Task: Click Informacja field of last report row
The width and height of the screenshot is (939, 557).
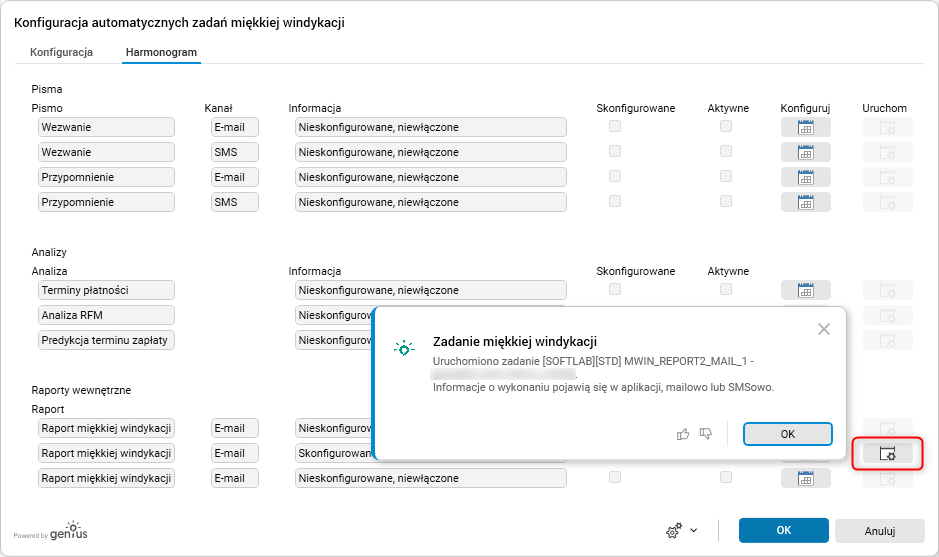Action: pos(431,478)
